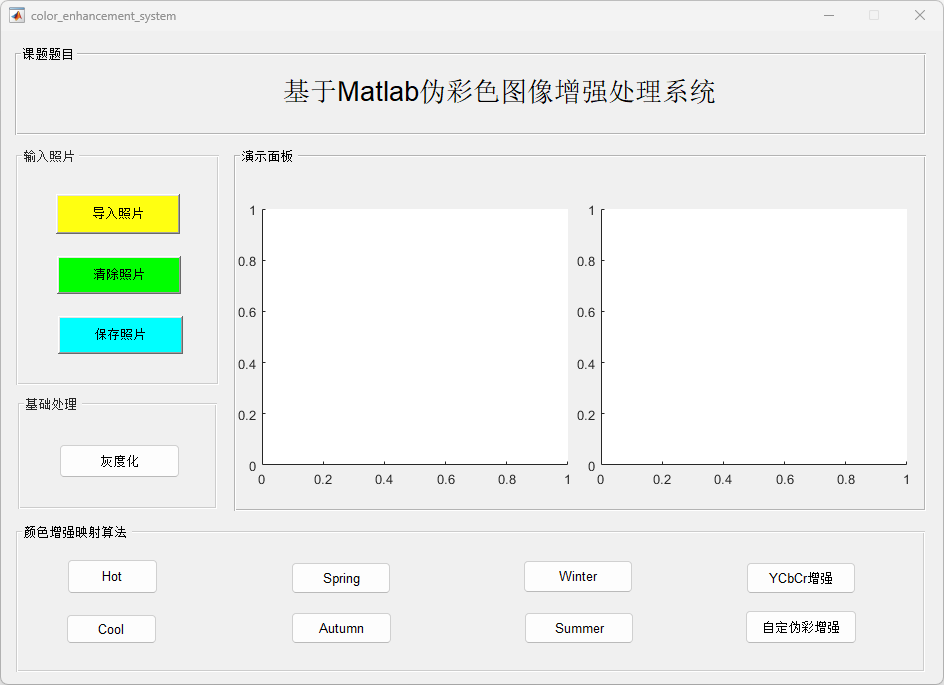The width and height of the screenshot is (944, 685).
Task: Click the cyan 保存照片 save button
Action: (120, 335)
